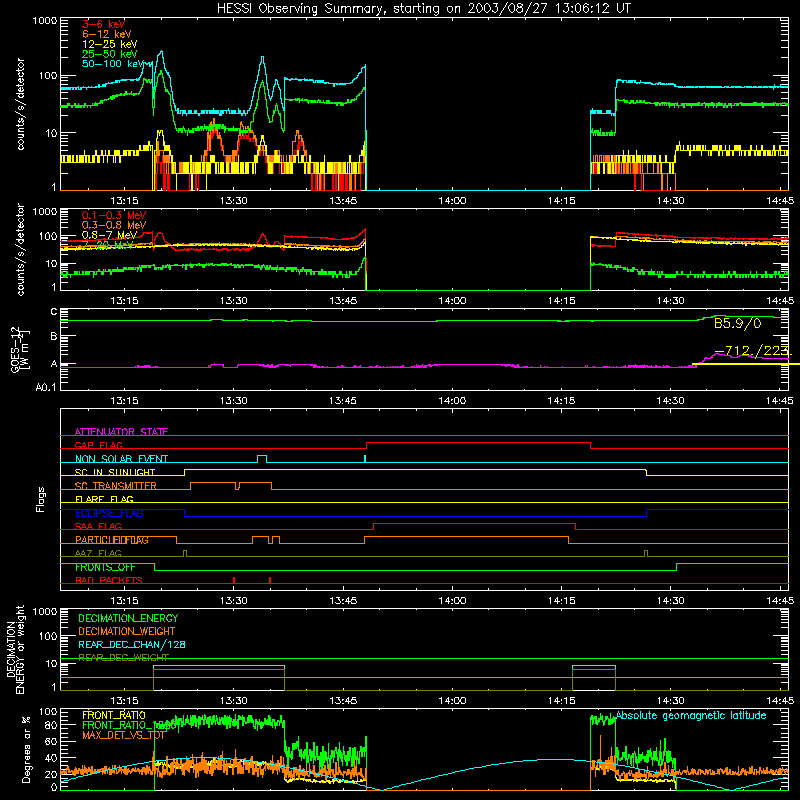The height and width of the screenshot is (800, 800).
Task: Click the HESSI Observing Summary title text
Action: (x=424, y=9)
